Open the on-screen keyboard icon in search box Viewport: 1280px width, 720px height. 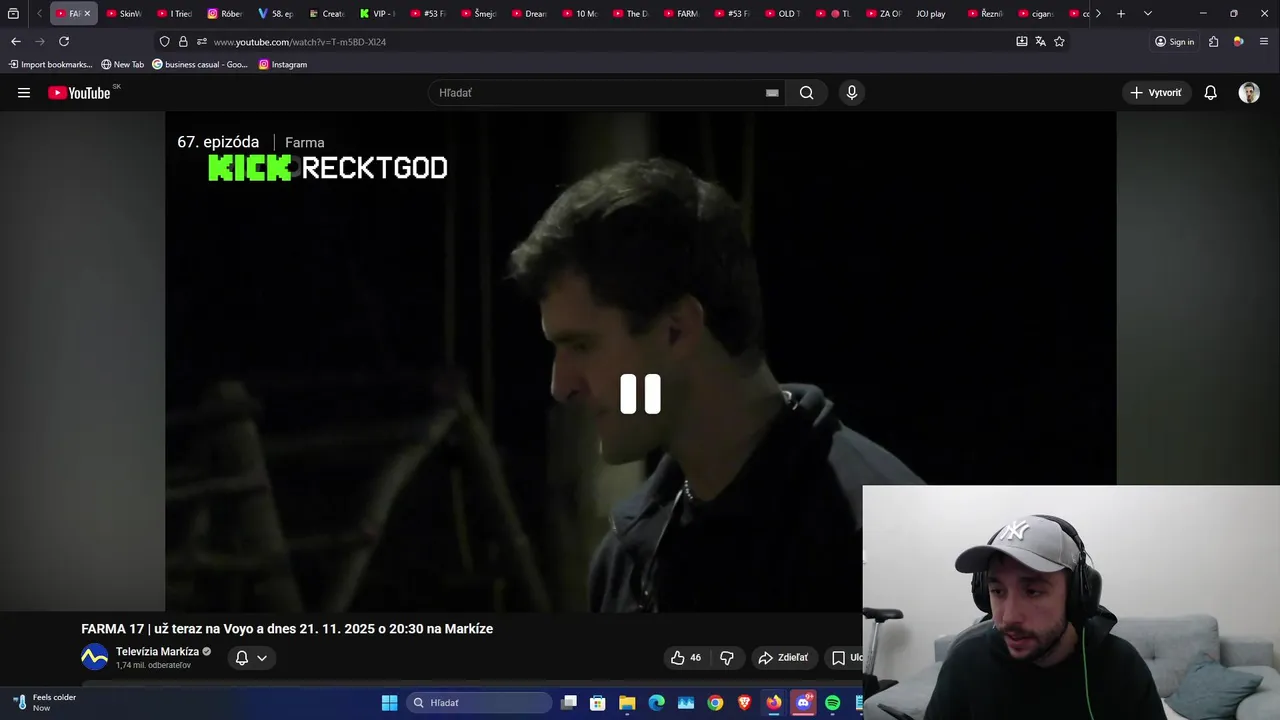coord(772,93)
